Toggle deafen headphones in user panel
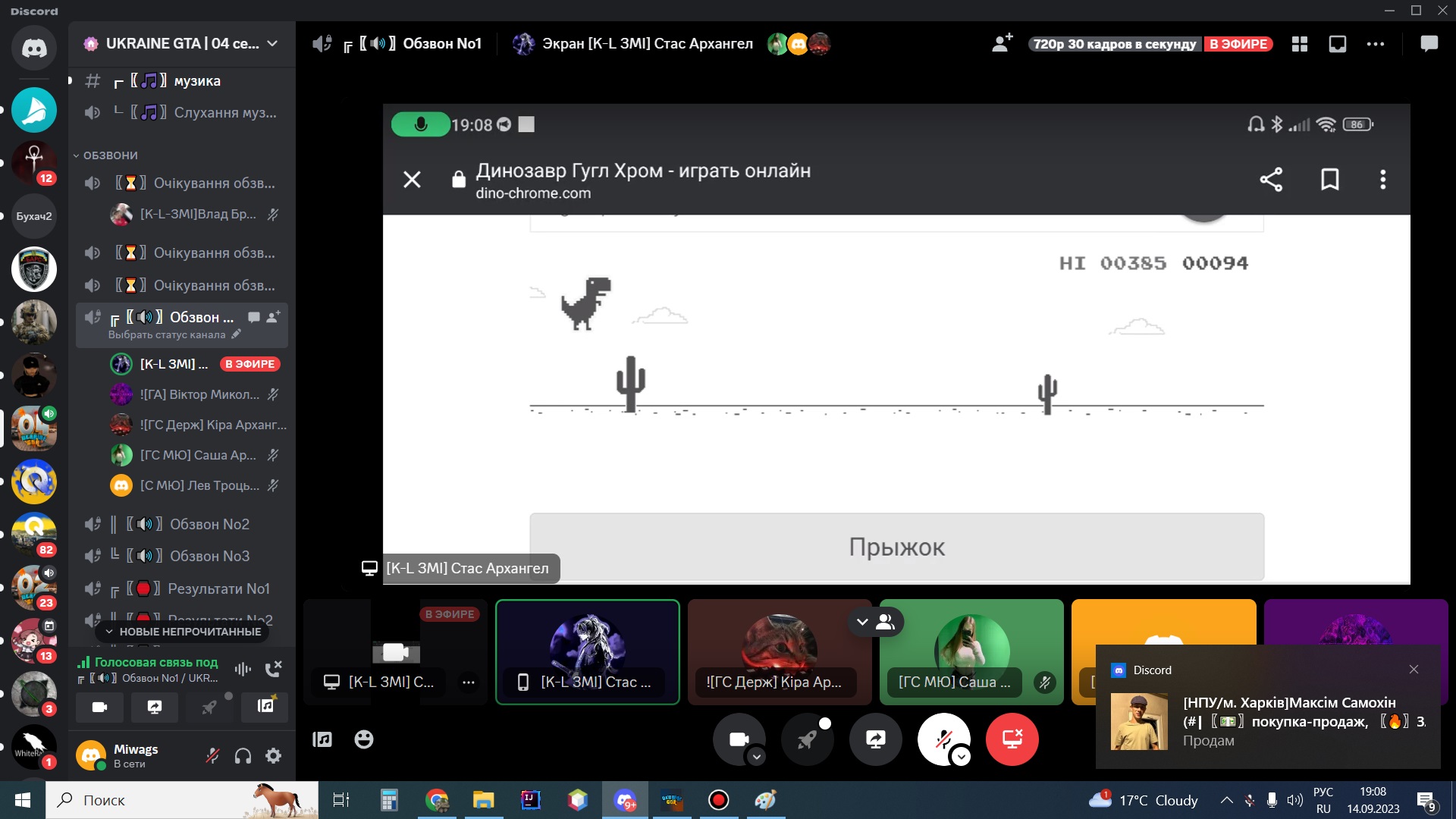Screen dimensions: 1456x819 point(243,755)
